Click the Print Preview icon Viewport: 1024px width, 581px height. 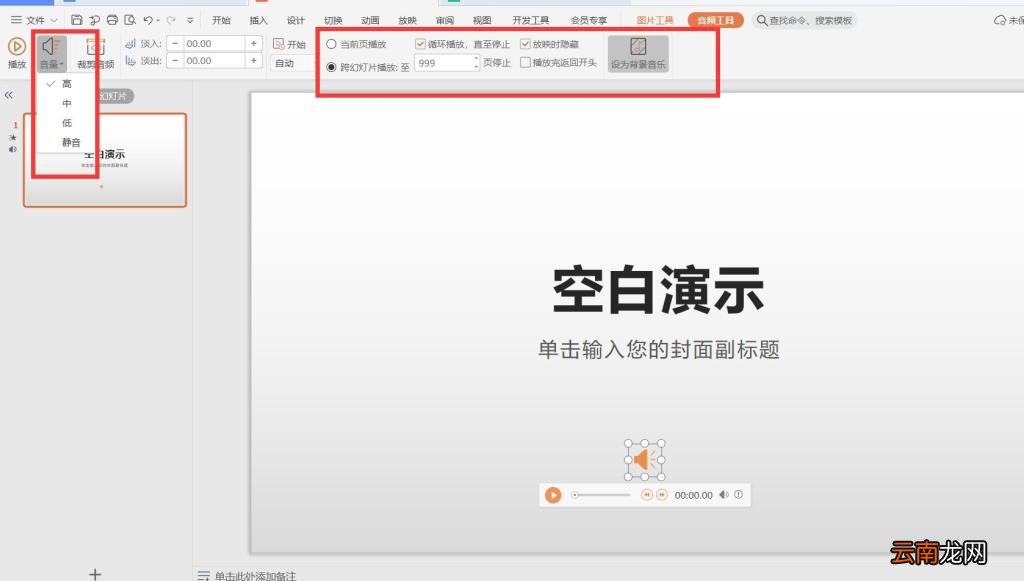tap(130, 20)
